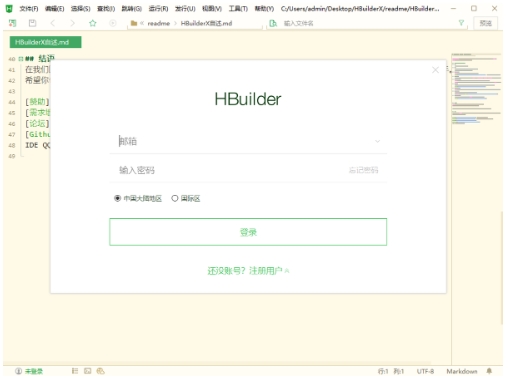Open the 视图(V) menu
Viewport: 508px width, 378px height.
212,9
